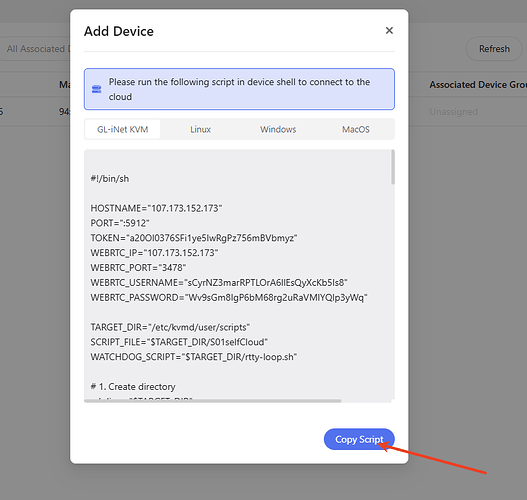
Task: Switch to the GL-iNet KVM tab
Action: point(123,129)
